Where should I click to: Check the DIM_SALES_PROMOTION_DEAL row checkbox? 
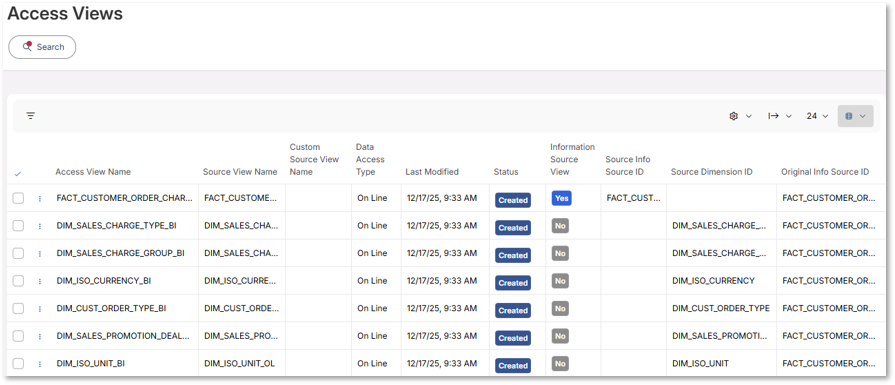click(x=18, y=336)
